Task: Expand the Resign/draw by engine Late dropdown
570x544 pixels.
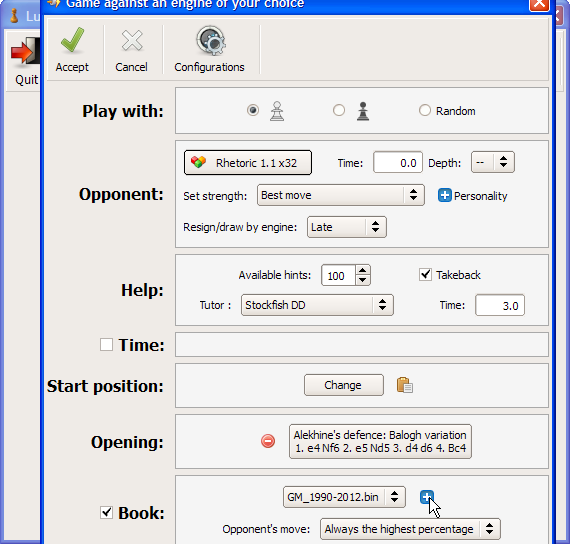Action: [x=346, y=227]
